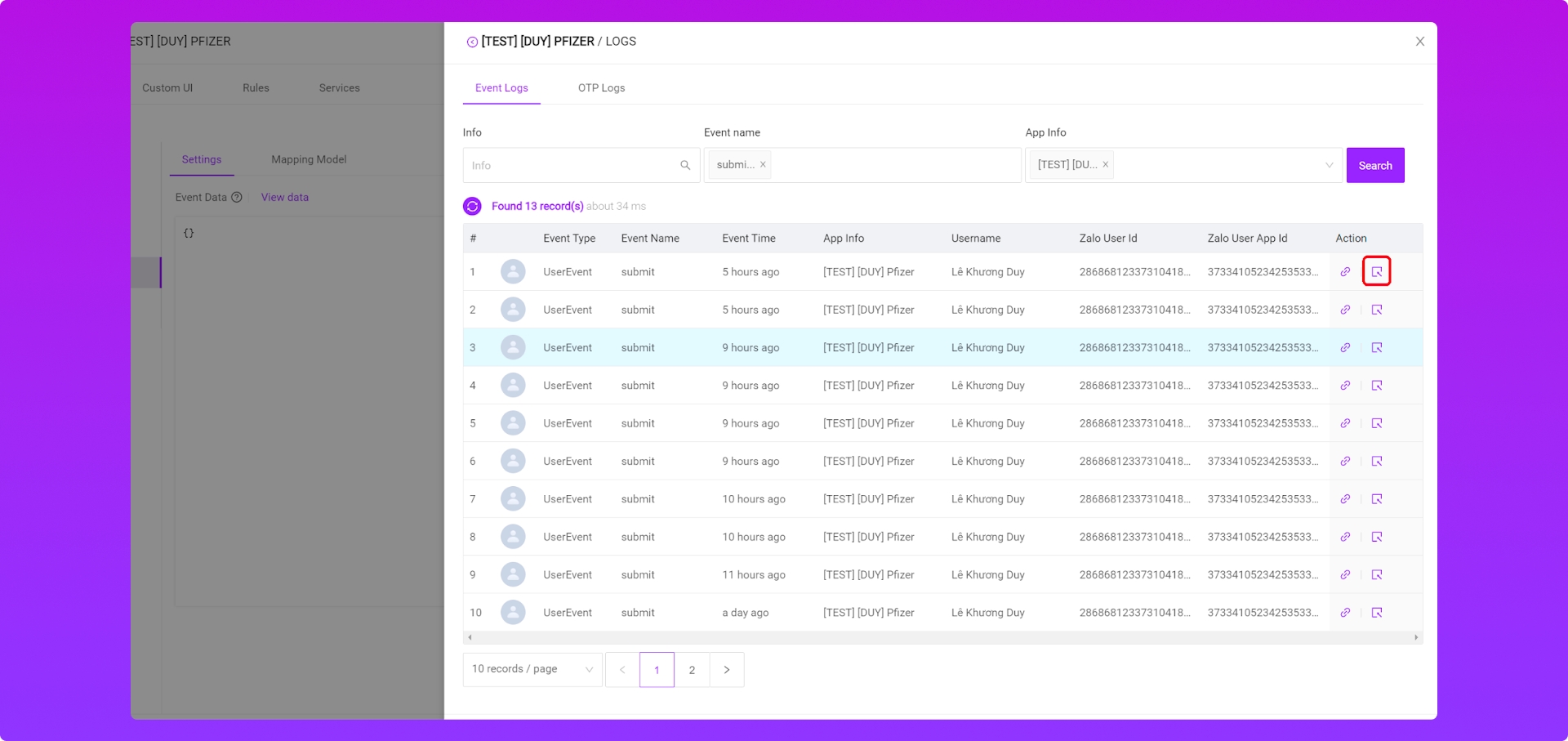Open the view detail icon in row 3

tap(1377, 348)
